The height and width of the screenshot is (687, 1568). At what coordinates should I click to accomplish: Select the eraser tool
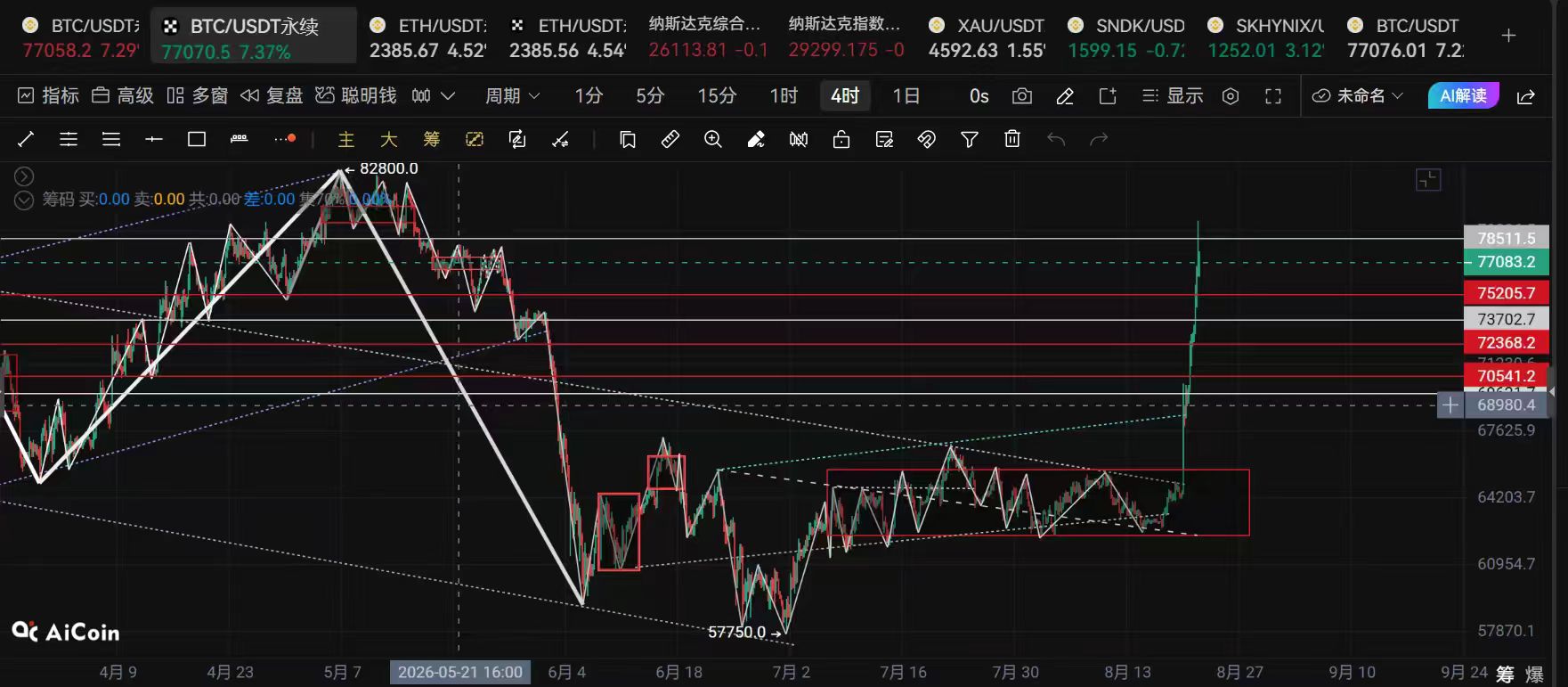coord(756,139)
